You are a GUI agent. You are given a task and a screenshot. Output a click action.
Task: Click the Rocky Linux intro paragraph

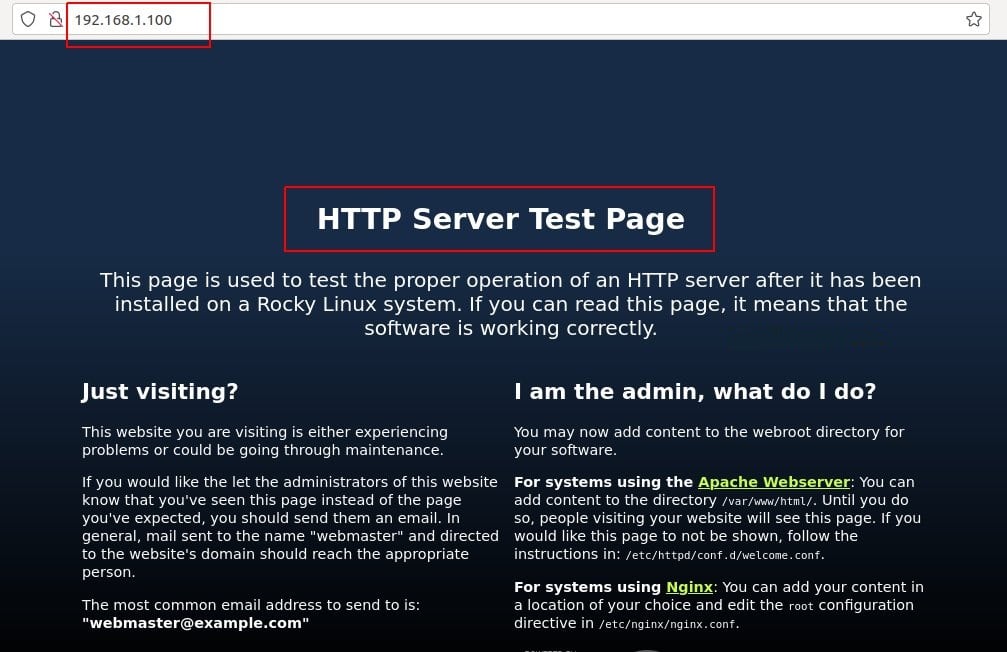pos(511,304)
